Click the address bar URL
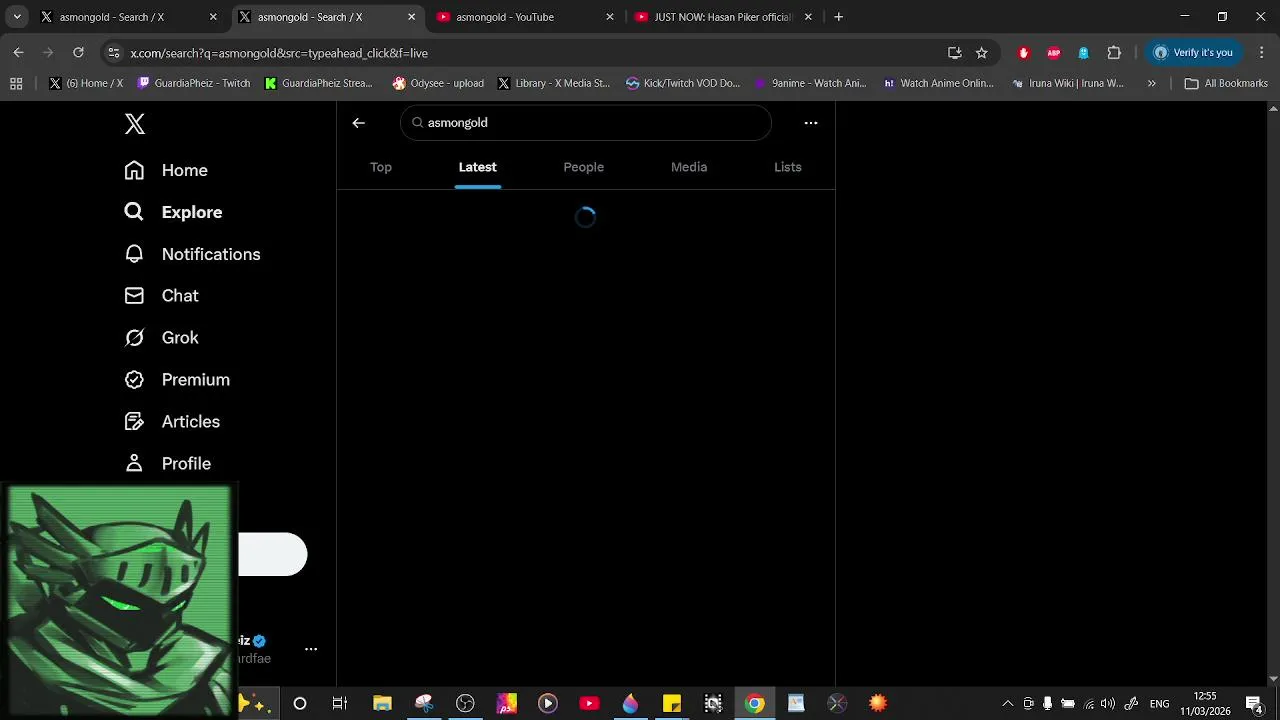The height and width of the screenshot is (720, 1280). pos(279,53)
